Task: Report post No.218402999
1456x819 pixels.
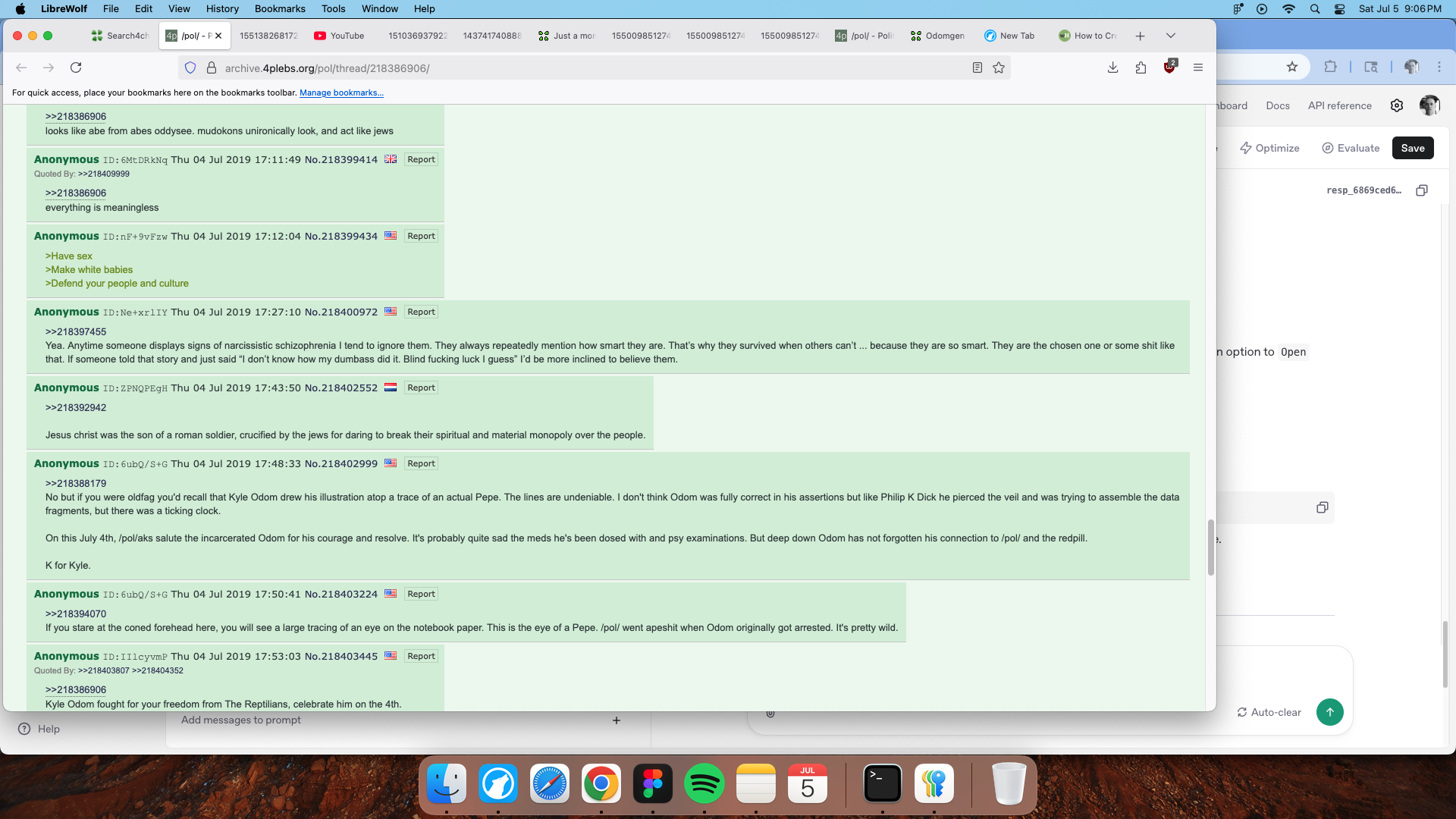Action: [x=421, y=463]
